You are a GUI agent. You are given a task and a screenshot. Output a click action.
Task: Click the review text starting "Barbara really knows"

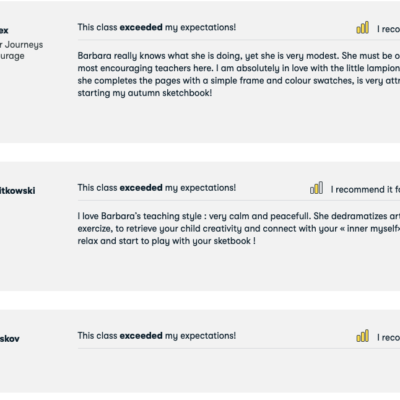coord(239,74)
